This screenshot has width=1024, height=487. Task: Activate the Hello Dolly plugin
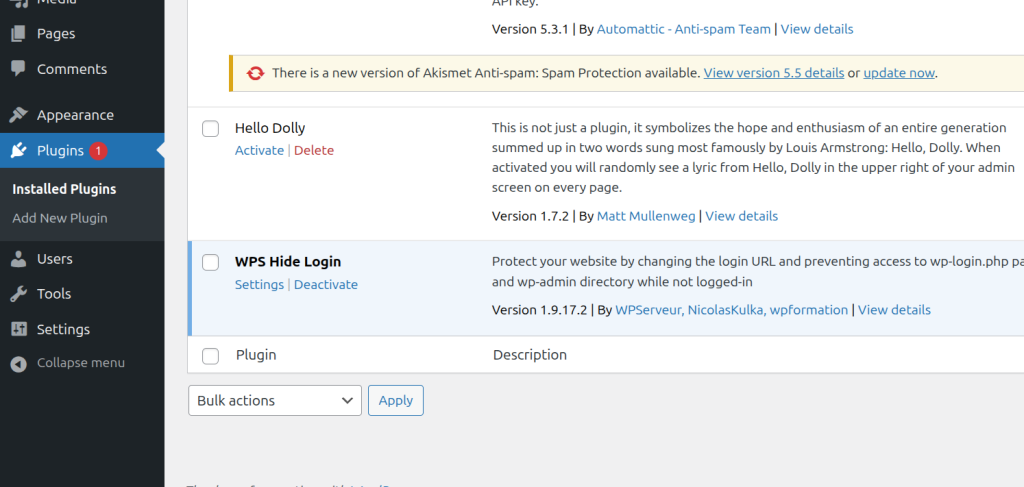tap(259, 150)
